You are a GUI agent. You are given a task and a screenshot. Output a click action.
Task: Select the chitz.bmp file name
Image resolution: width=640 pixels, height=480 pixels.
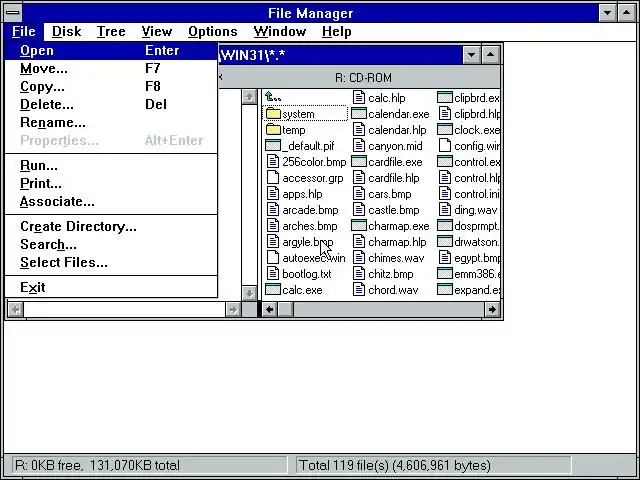click(x=391, y=274)
